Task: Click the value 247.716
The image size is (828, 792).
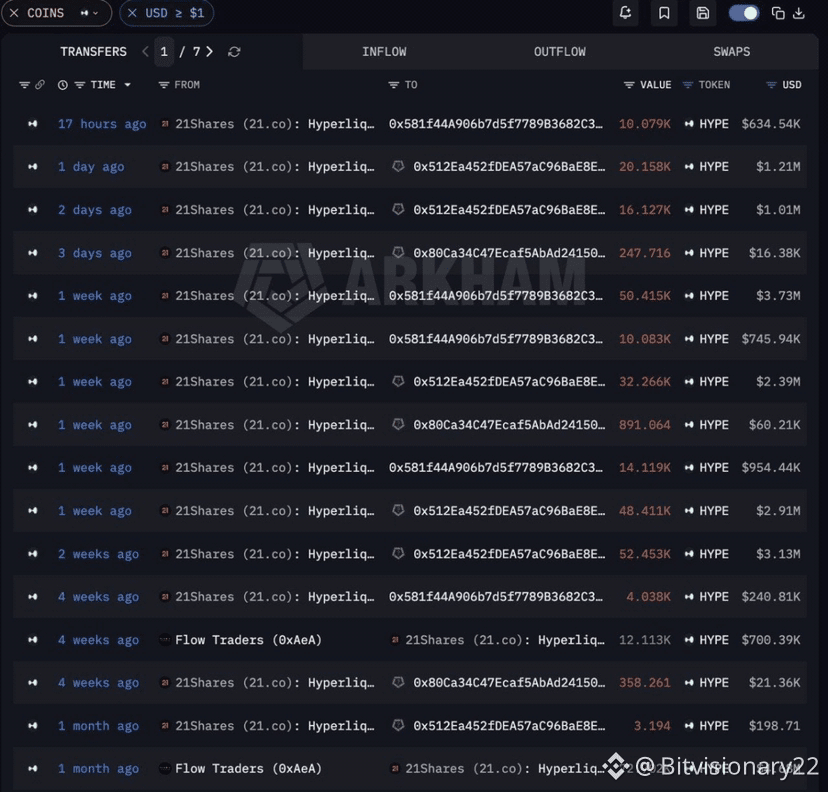Action: click(645, 253)
